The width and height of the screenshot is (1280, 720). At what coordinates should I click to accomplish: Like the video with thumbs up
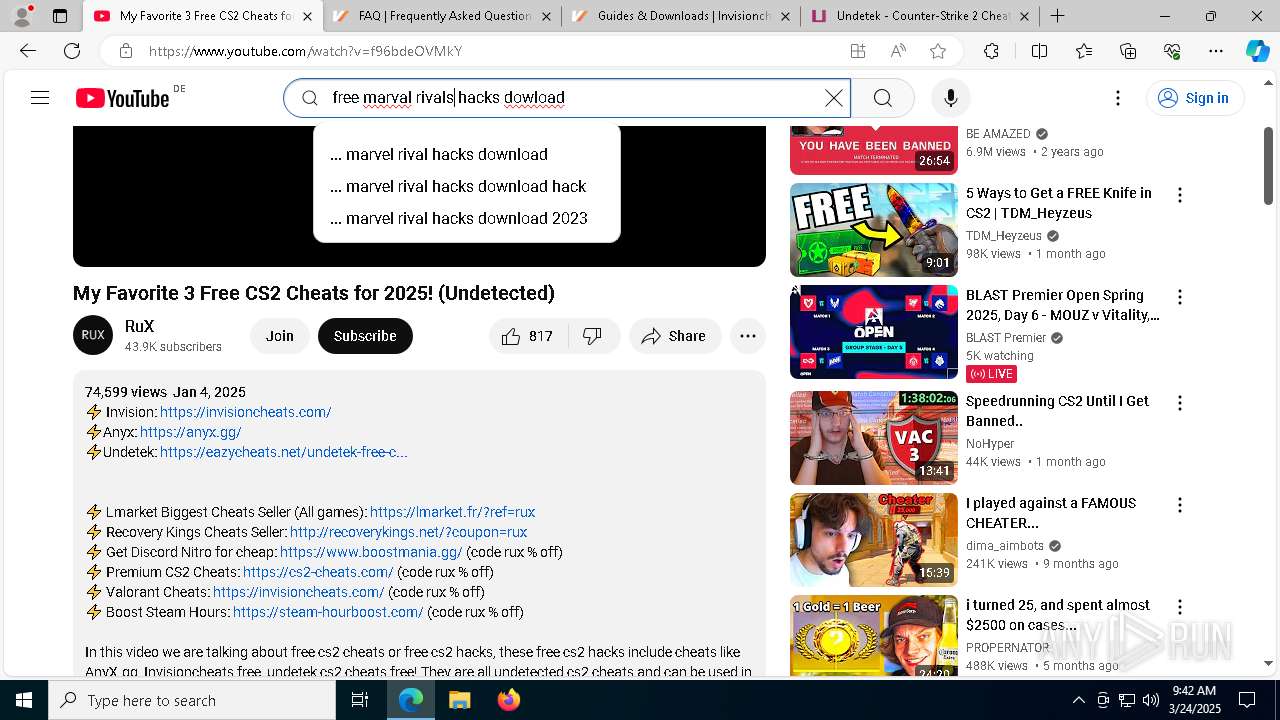pyautogui.click(x=528, y=336)
